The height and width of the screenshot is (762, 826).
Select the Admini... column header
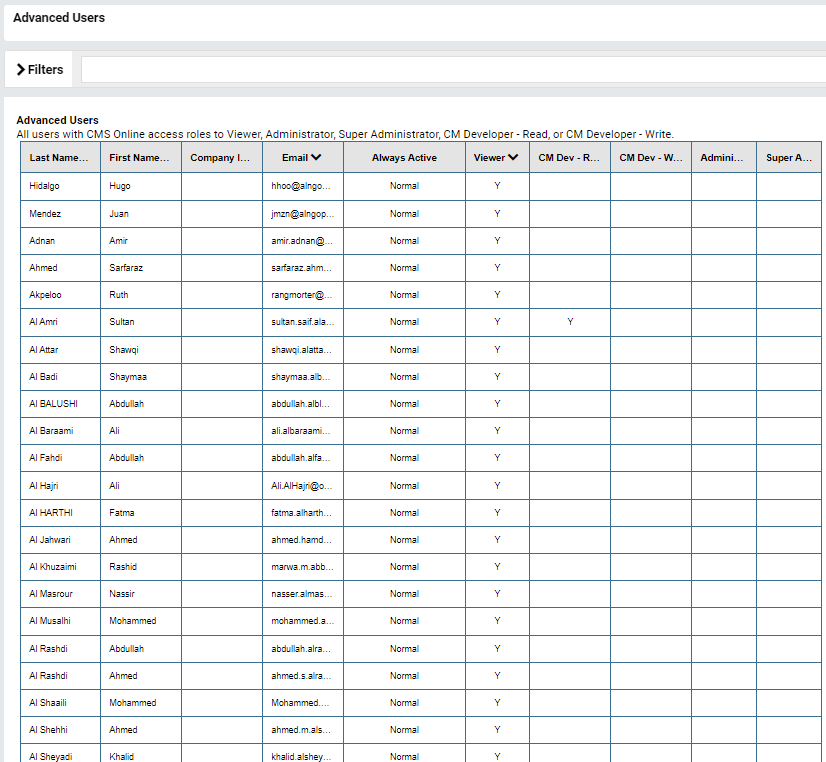(x=722, y=157)
